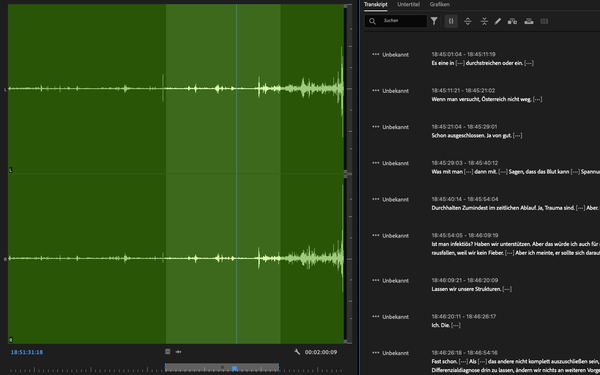
Task: Open the options menu for segment 18:45:40:14
Action: [376, 199]
